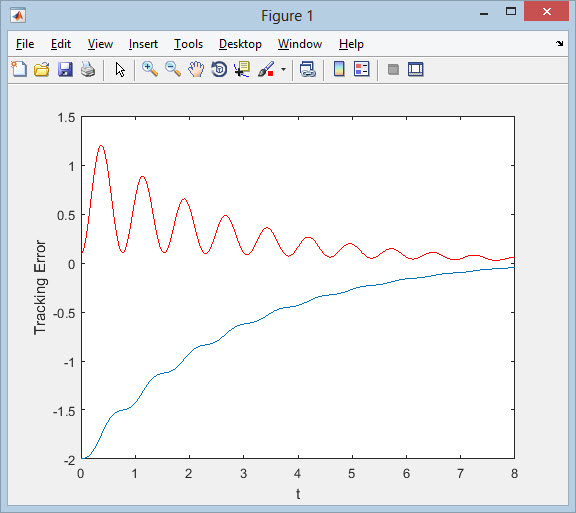Open the Tools menu

click(x=188, y=44)
